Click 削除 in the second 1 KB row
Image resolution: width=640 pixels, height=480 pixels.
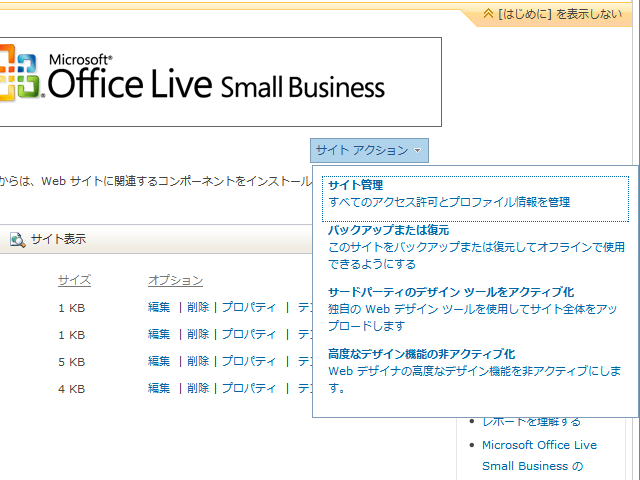pos(198,334)
